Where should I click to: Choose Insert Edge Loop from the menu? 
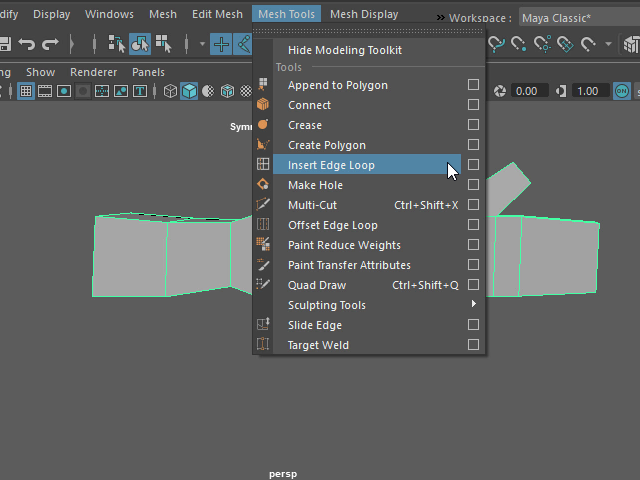(331, 165)
